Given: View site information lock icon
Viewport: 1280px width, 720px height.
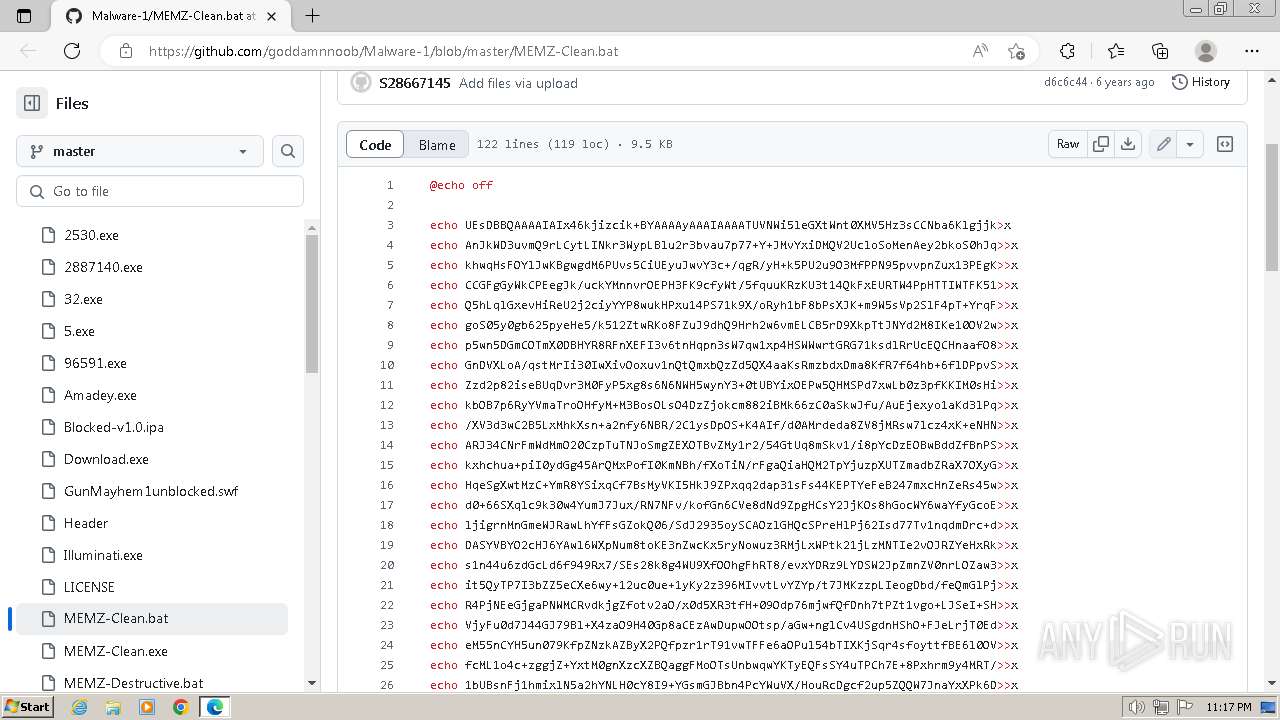Looking at the screenshot, I should [x=124, y=51].
